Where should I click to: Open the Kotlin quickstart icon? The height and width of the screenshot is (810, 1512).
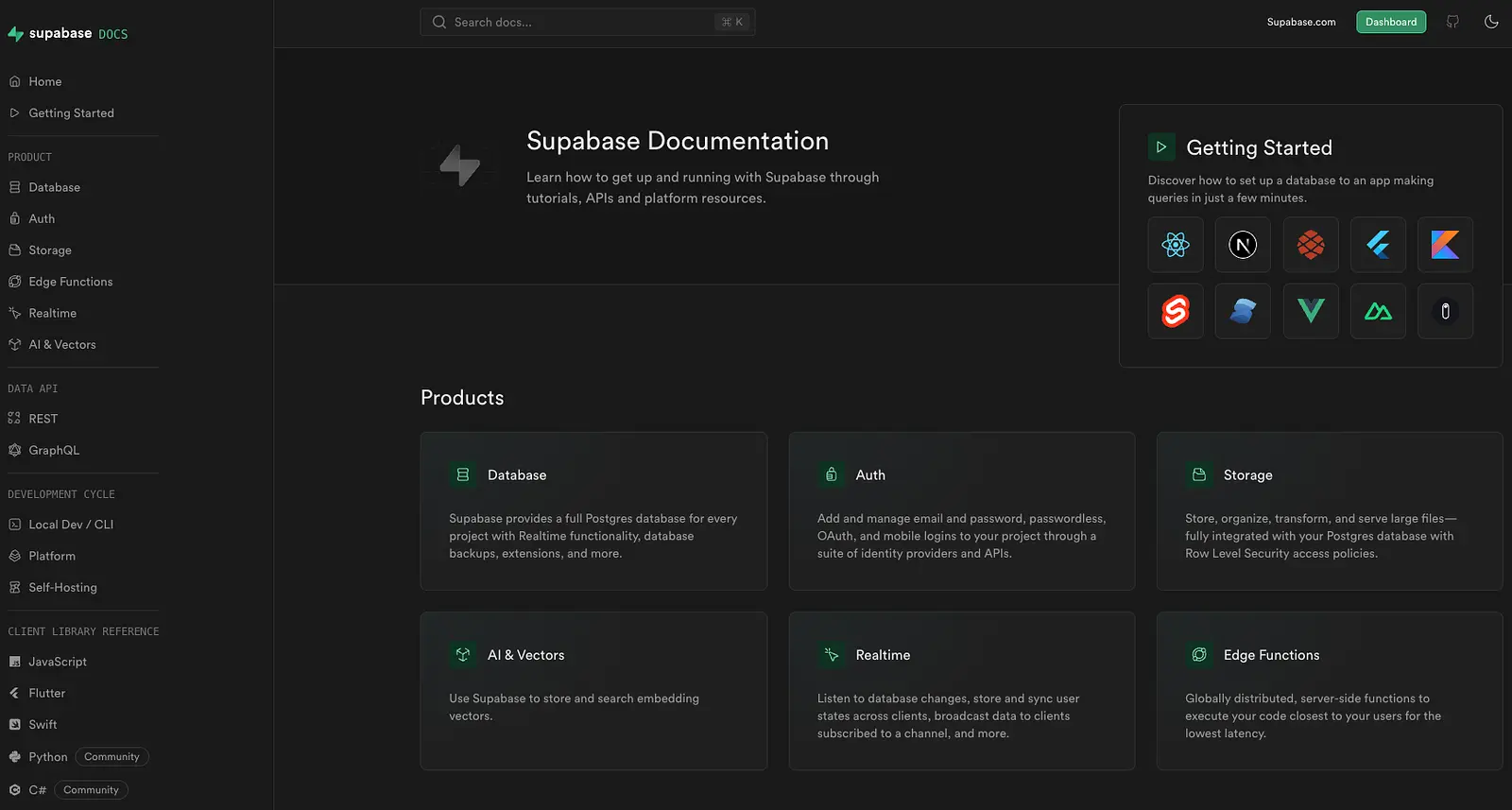1445,245
